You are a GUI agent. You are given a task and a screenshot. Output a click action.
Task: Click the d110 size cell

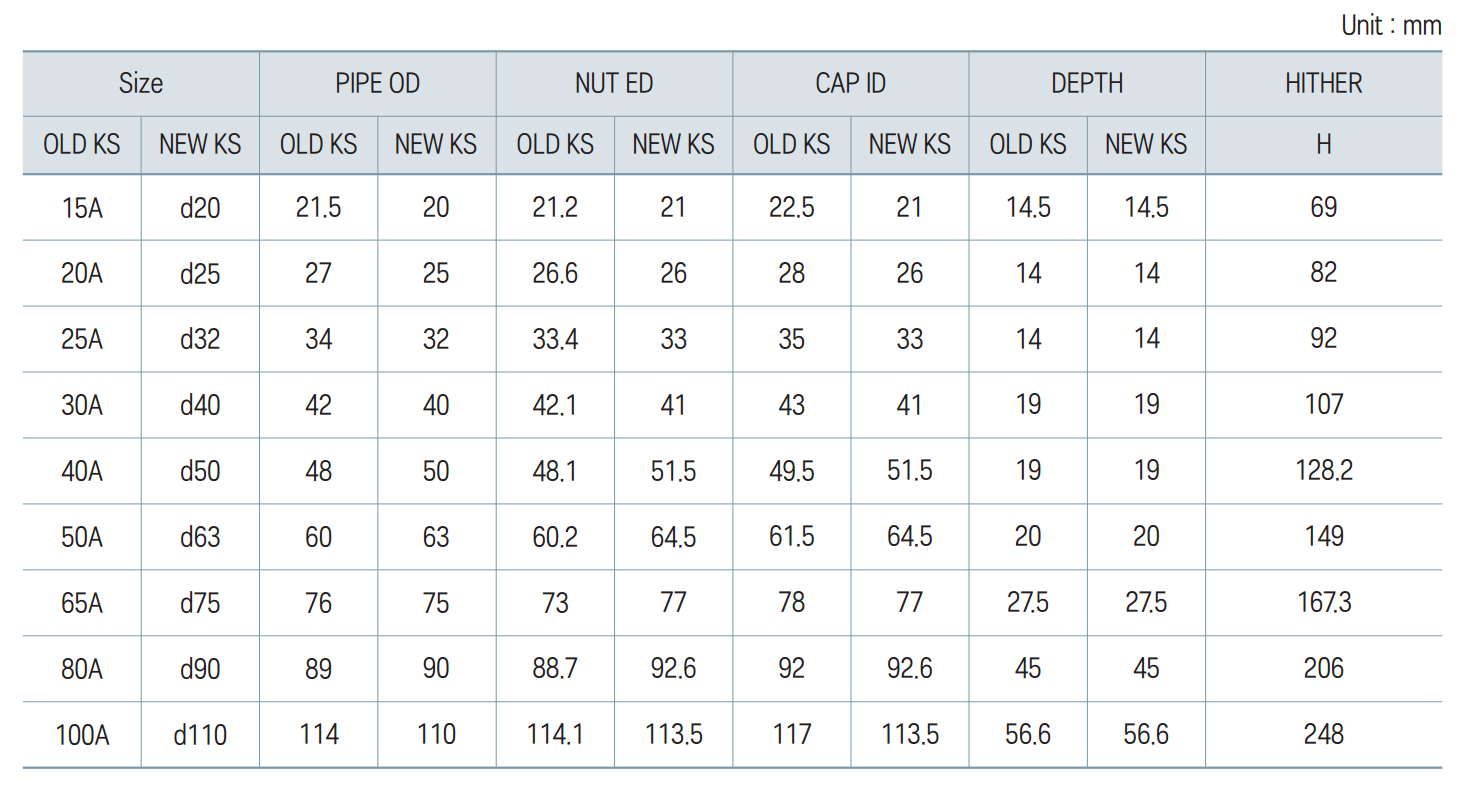pyautogui.click(x=200, y=736)
